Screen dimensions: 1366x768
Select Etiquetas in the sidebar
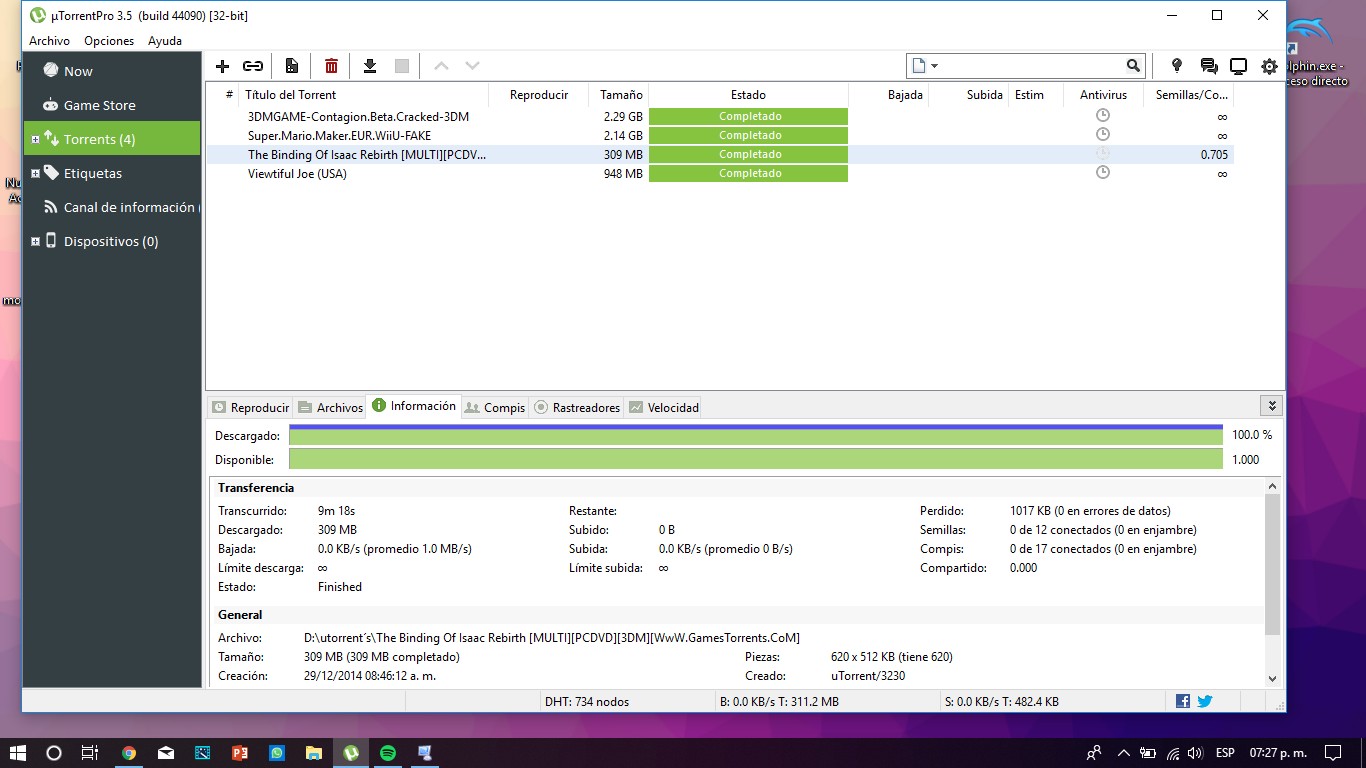pos(112,173)
